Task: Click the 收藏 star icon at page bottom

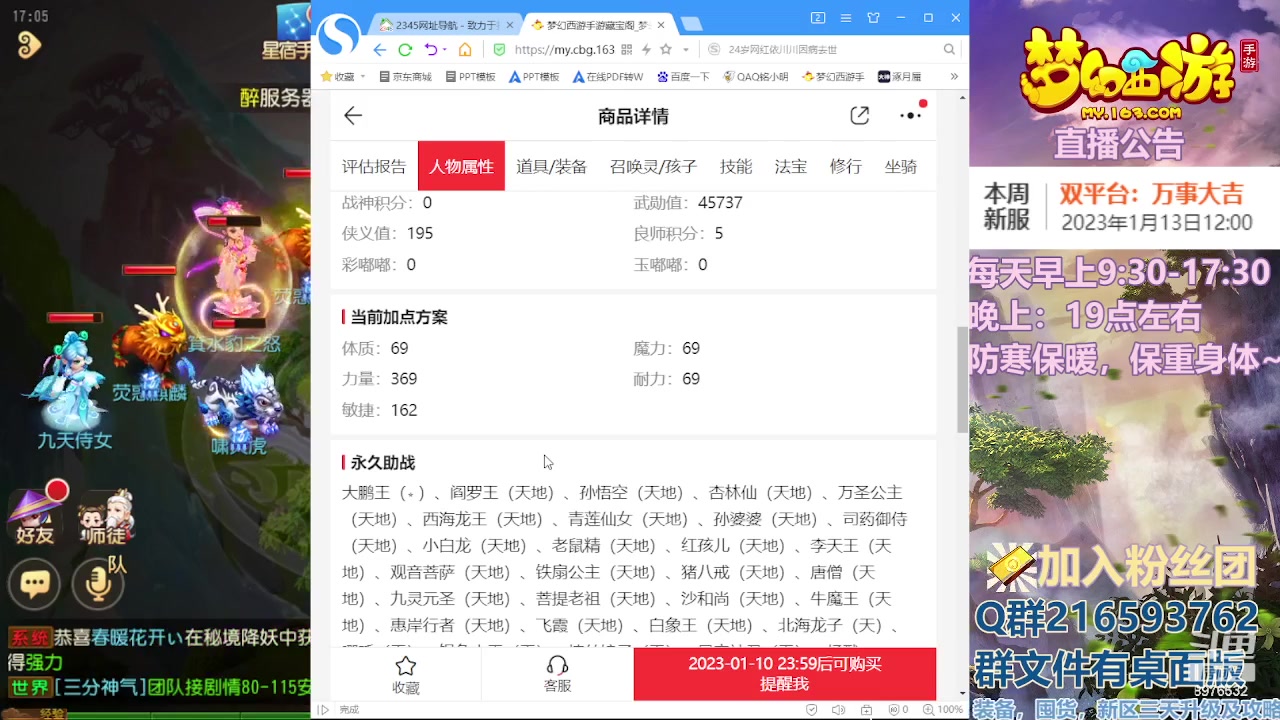Action: pos(405,675)
